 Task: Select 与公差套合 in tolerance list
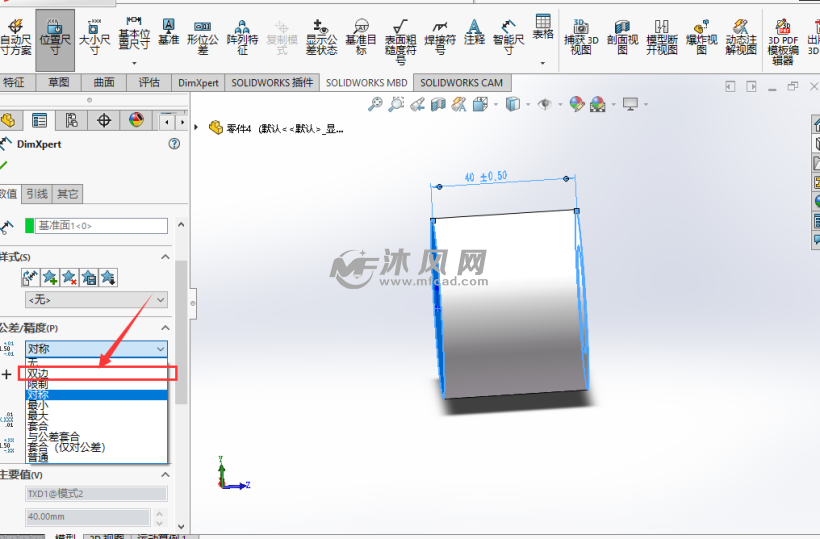coord(97,437)
